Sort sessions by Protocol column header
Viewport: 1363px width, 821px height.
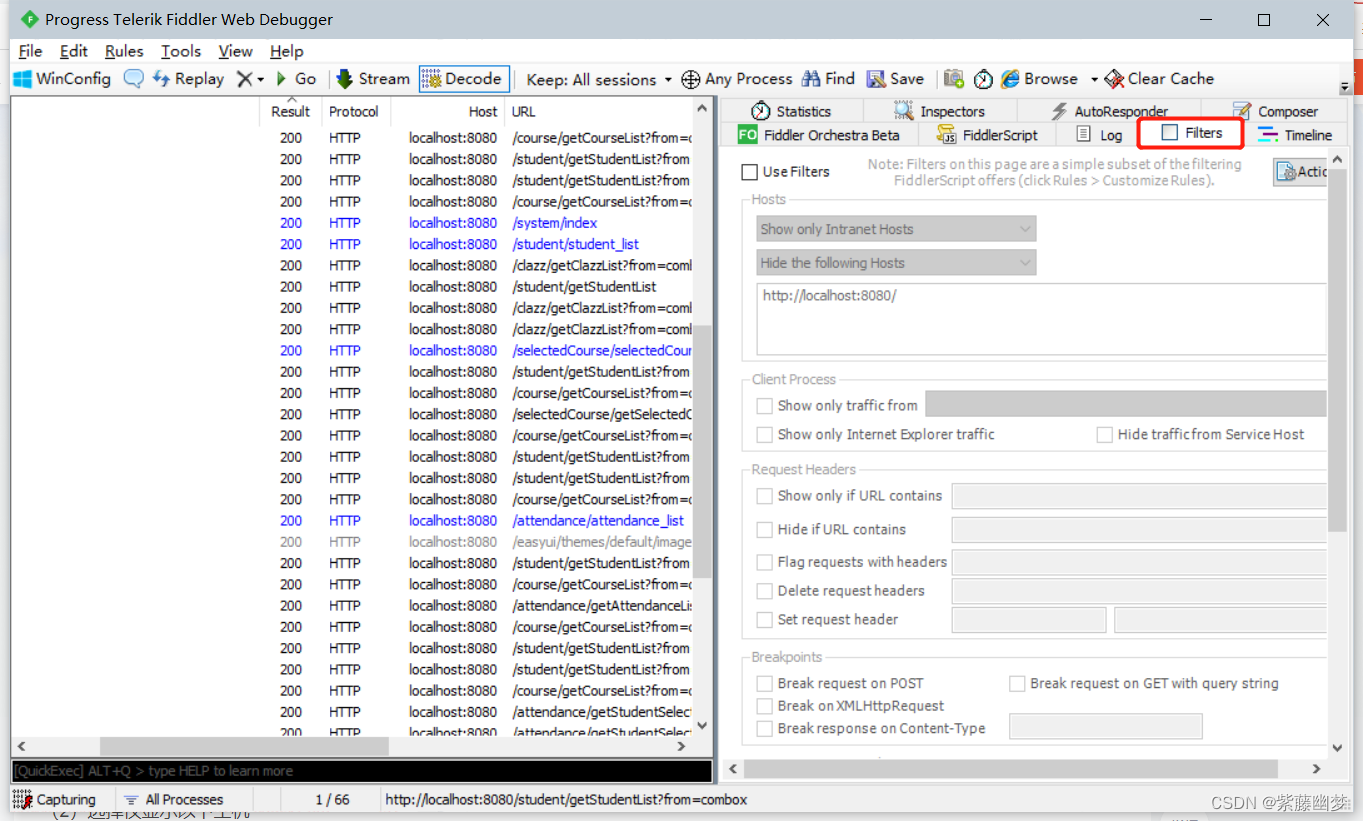click(354, 112)
